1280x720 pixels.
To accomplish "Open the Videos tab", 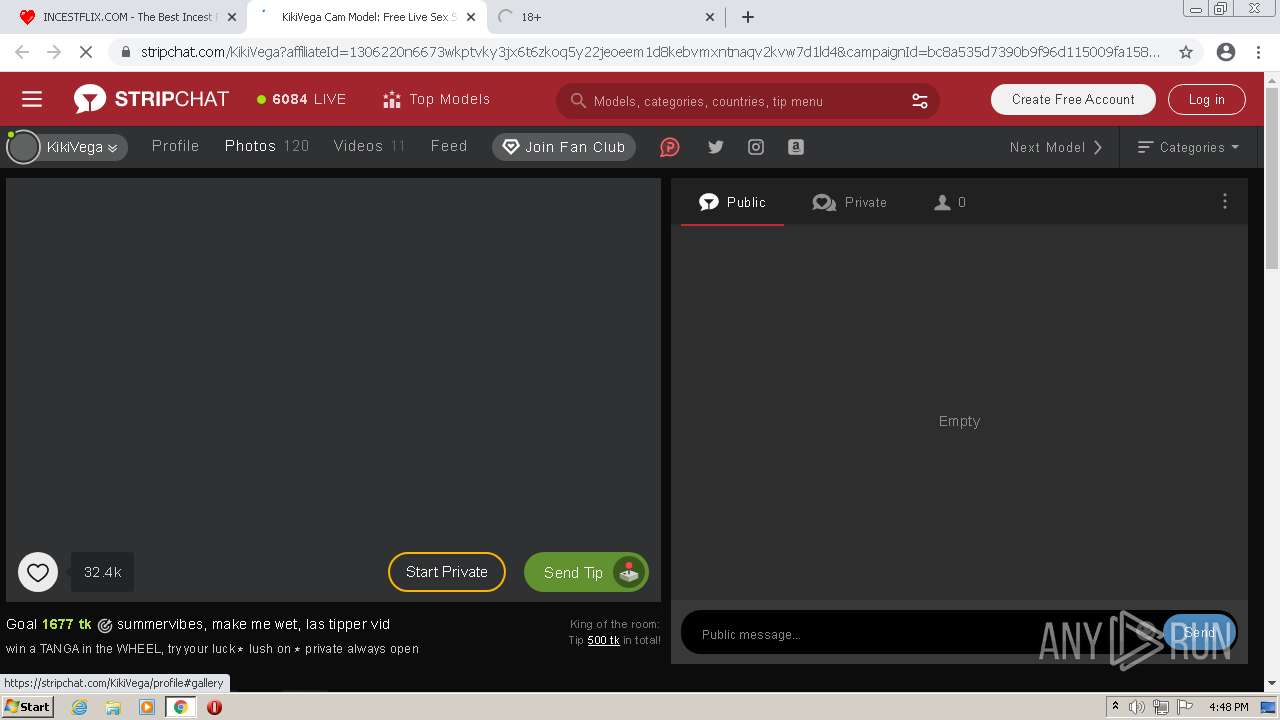I will click(x=369, y=146).
